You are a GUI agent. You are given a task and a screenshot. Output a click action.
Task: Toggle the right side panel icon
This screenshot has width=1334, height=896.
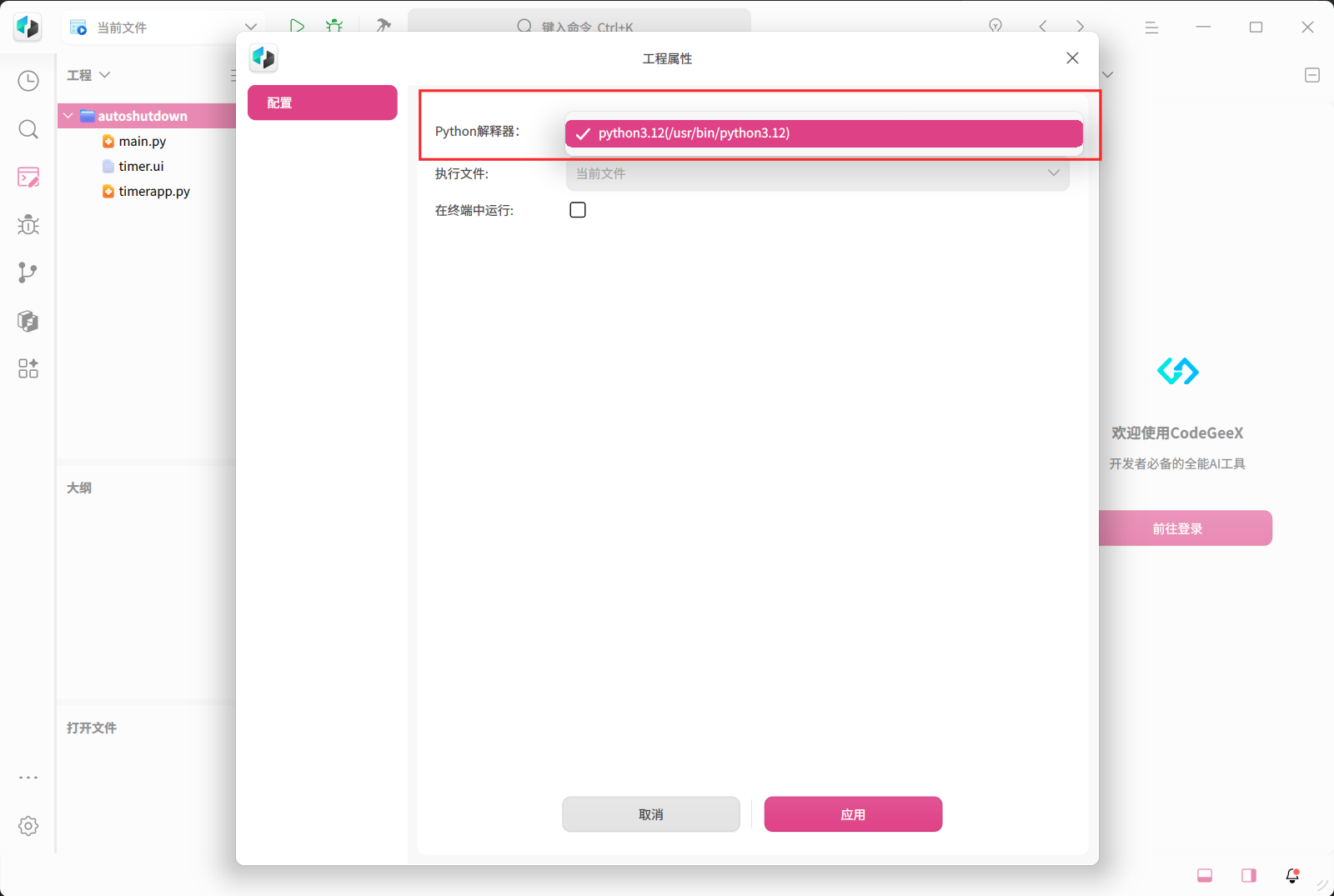[1249, 875]
